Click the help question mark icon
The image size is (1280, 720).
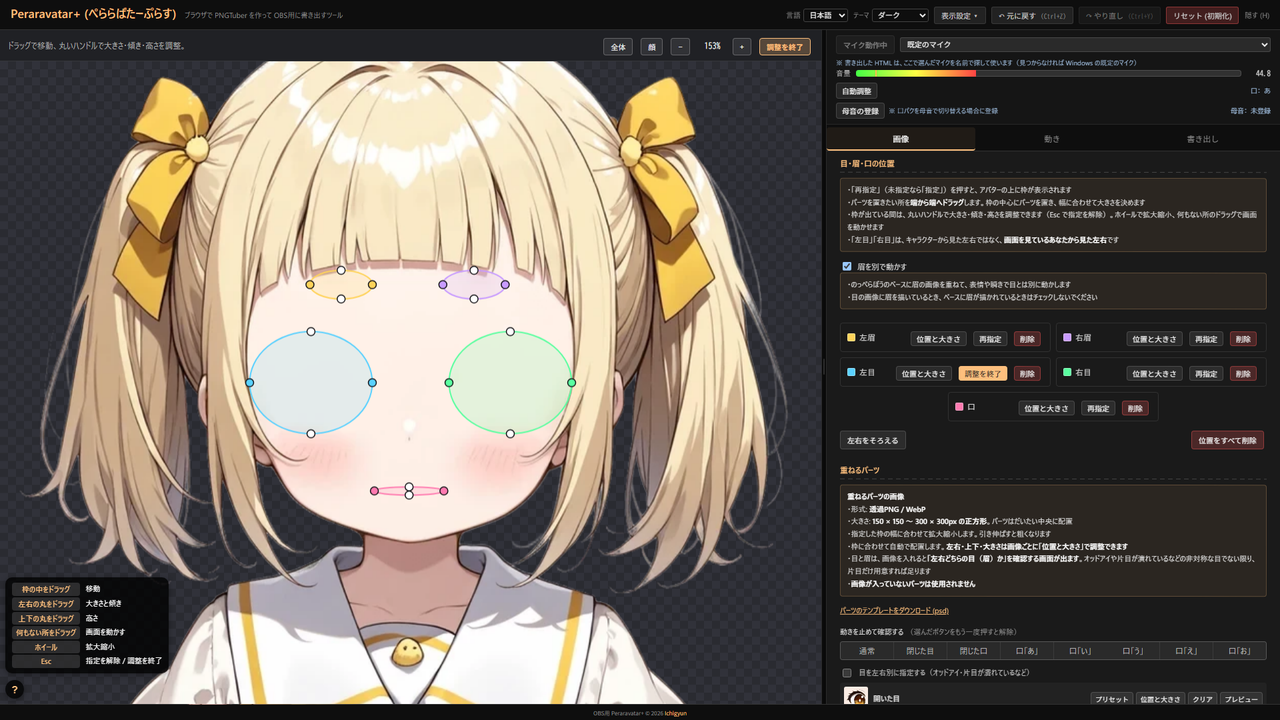point(15,689)
